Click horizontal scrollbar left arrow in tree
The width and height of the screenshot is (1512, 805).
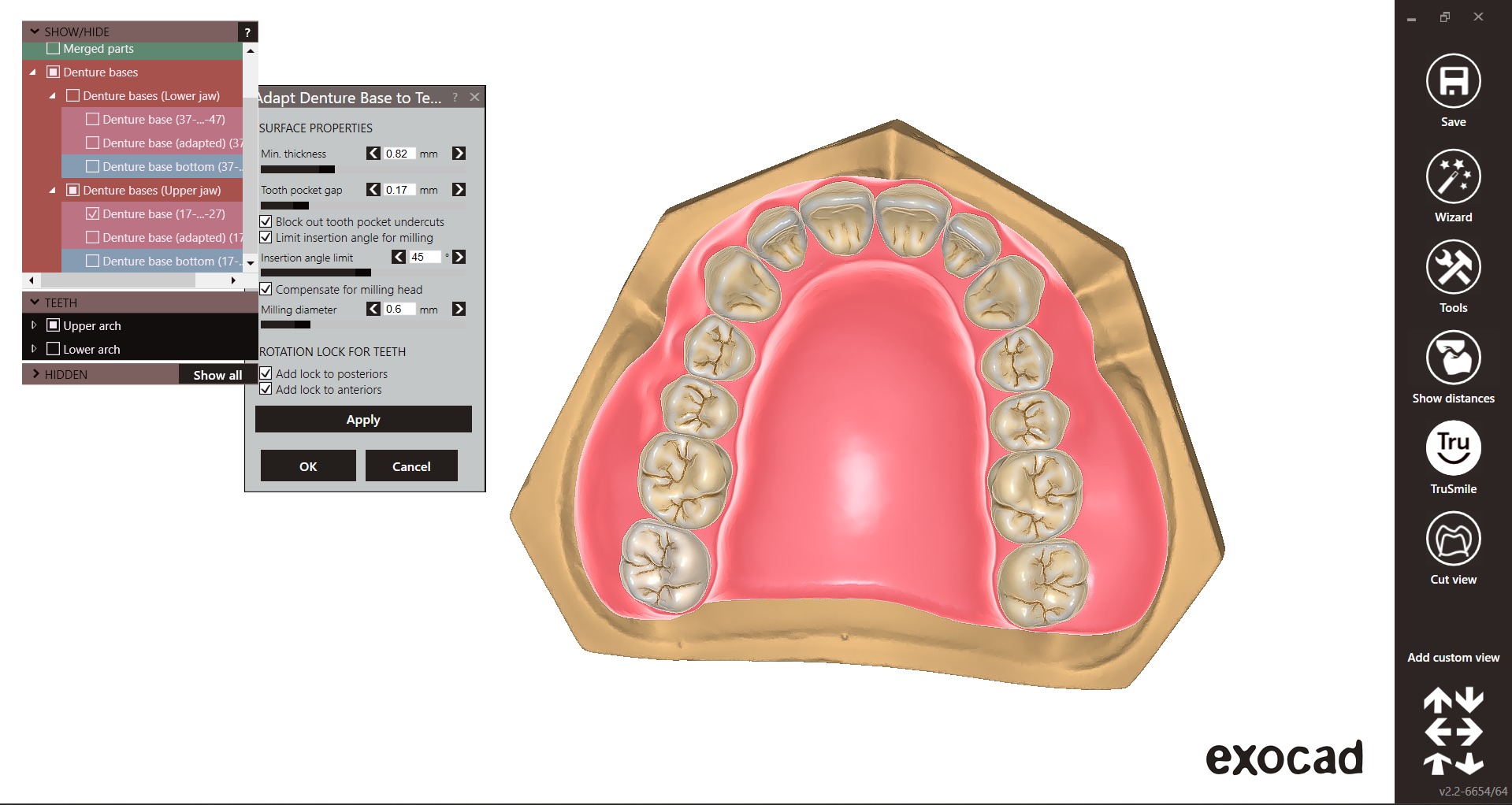click(x=31, y=280)
